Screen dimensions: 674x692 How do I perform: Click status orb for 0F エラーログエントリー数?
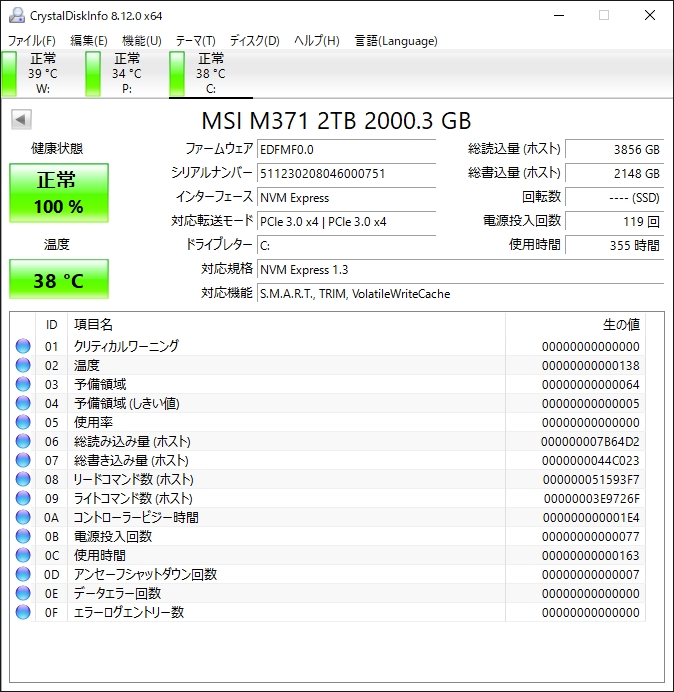(23, 612)
